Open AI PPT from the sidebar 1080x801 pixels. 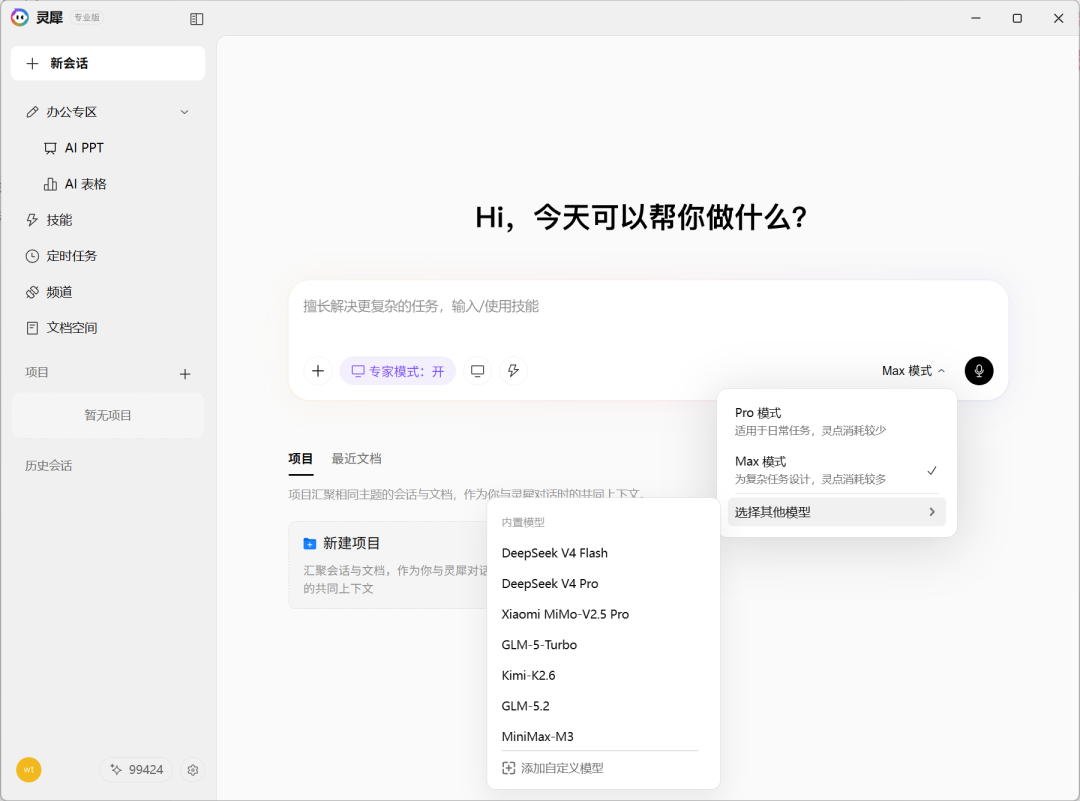pos(108,148)
